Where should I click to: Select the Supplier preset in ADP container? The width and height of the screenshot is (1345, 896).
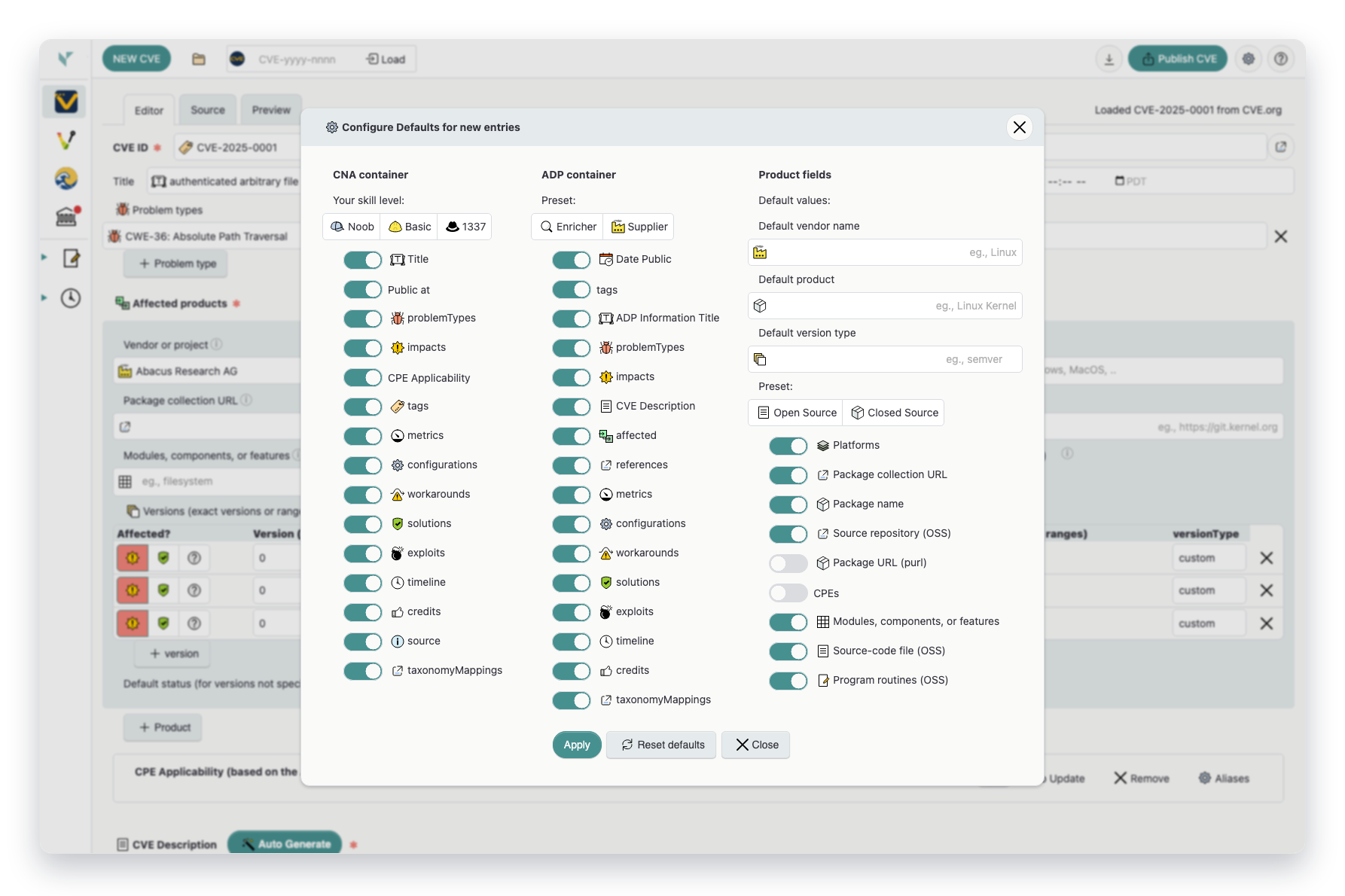coord(639,226)
